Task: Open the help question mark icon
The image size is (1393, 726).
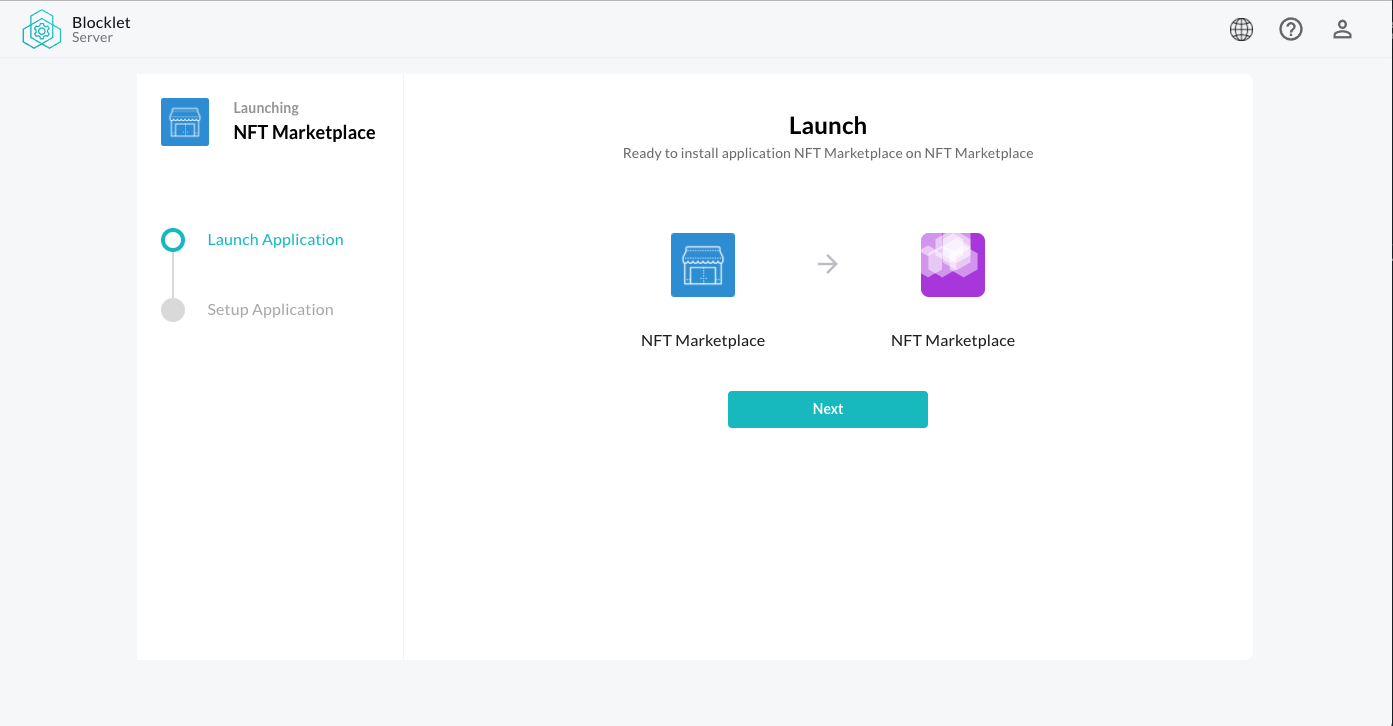Action: 1291,29
